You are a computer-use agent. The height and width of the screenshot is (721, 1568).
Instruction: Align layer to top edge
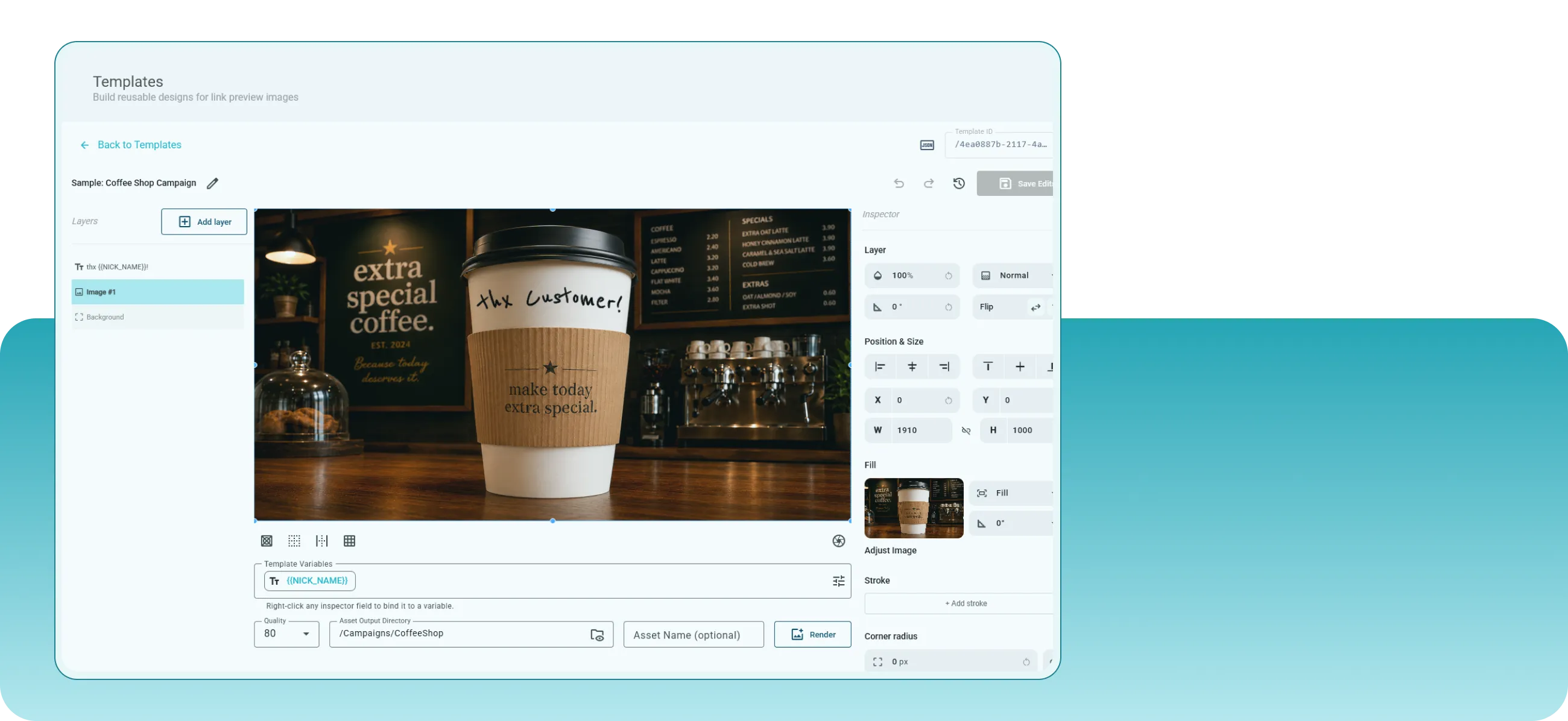(x=988, y=367)
